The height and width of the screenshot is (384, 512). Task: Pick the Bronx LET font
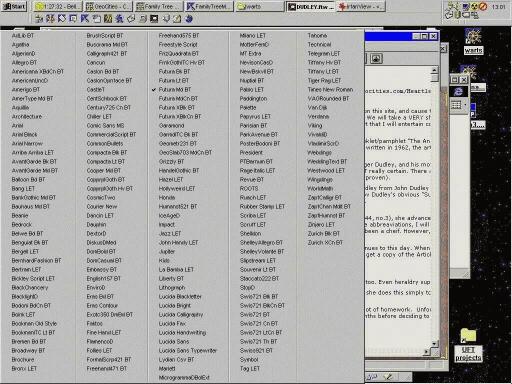24,368
